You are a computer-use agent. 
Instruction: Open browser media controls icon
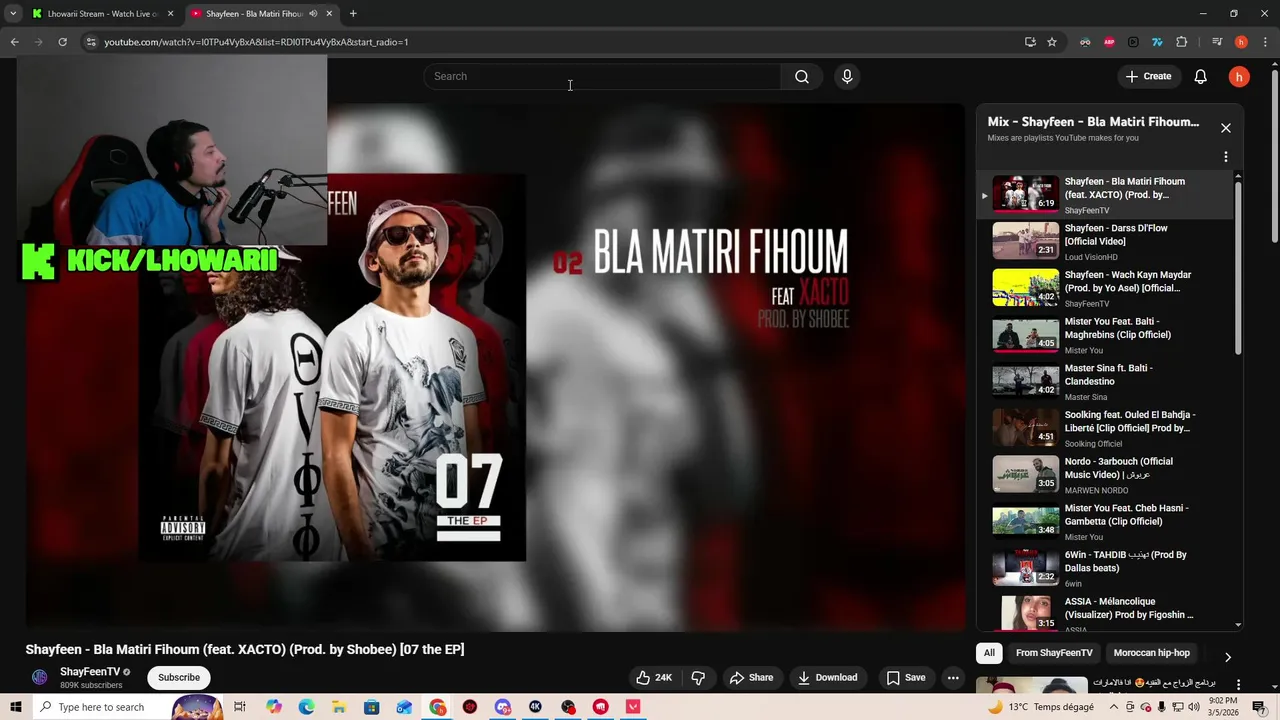click(x=1217, y=42)
